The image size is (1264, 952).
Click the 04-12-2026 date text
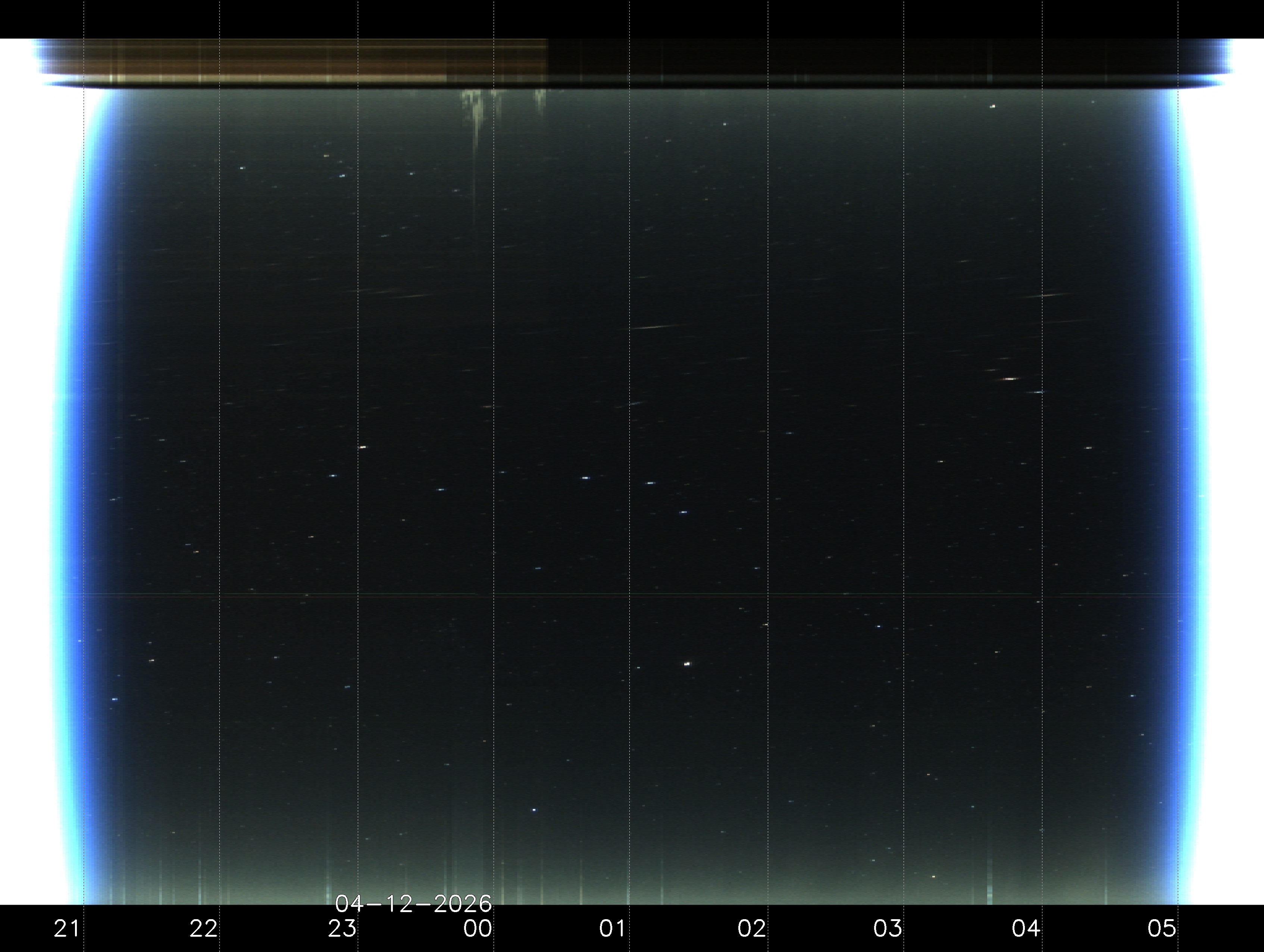(x=413, y=904)
